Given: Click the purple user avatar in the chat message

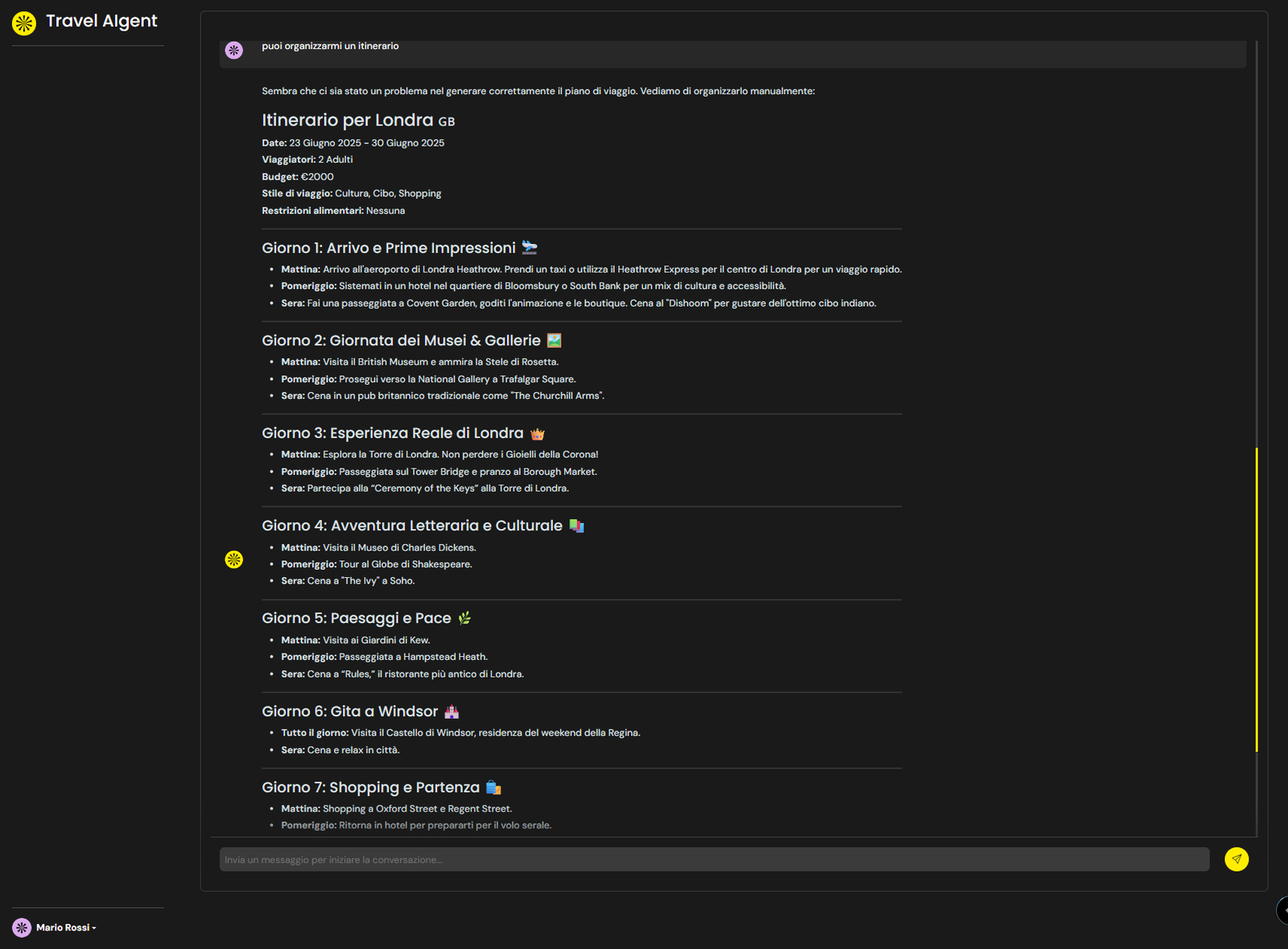Looking at the screenshot, I should 233,51.
